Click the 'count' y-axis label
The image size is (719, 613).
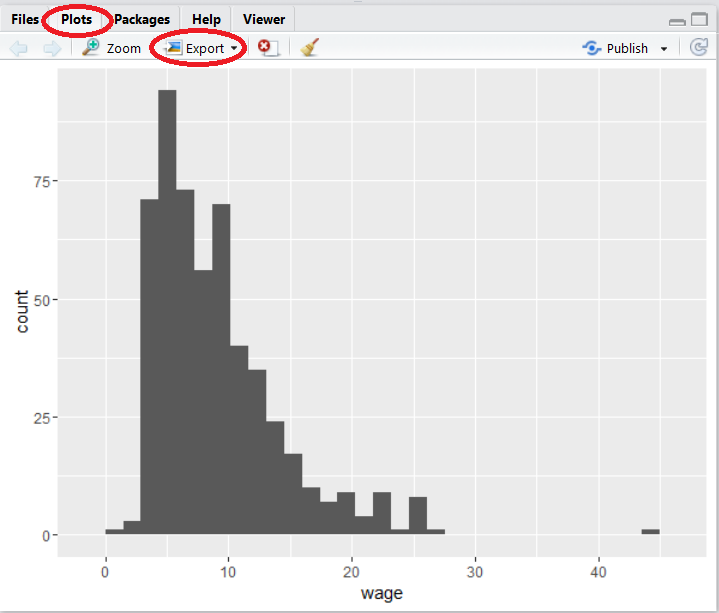22,311
